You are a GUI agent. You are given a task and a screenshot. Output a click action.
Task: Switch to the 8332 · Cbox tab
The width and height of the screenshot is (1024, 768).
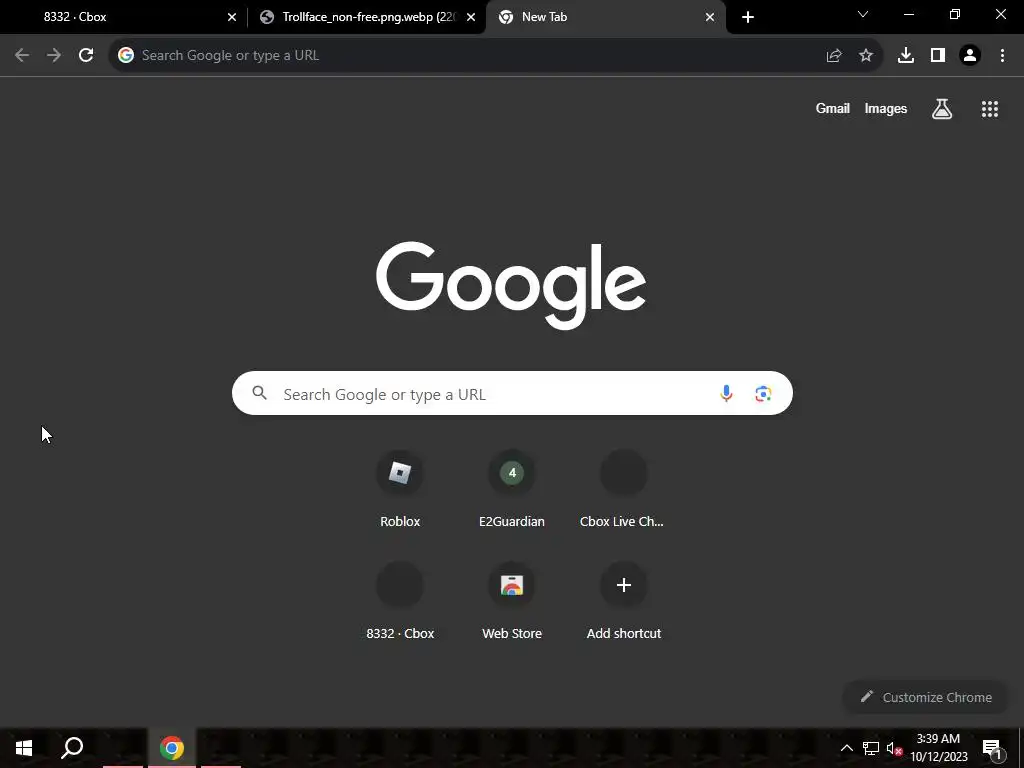(124, 17)
